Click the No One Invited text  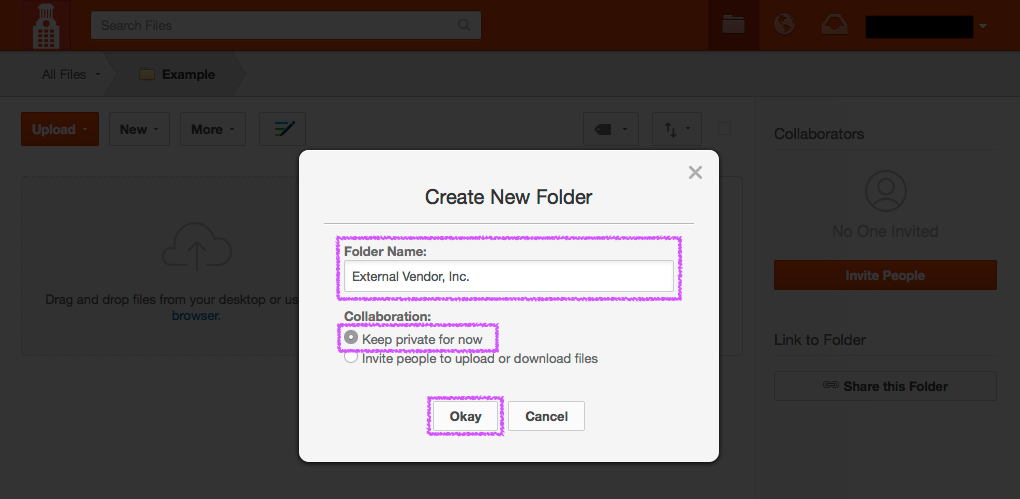[x=885, y=231]
